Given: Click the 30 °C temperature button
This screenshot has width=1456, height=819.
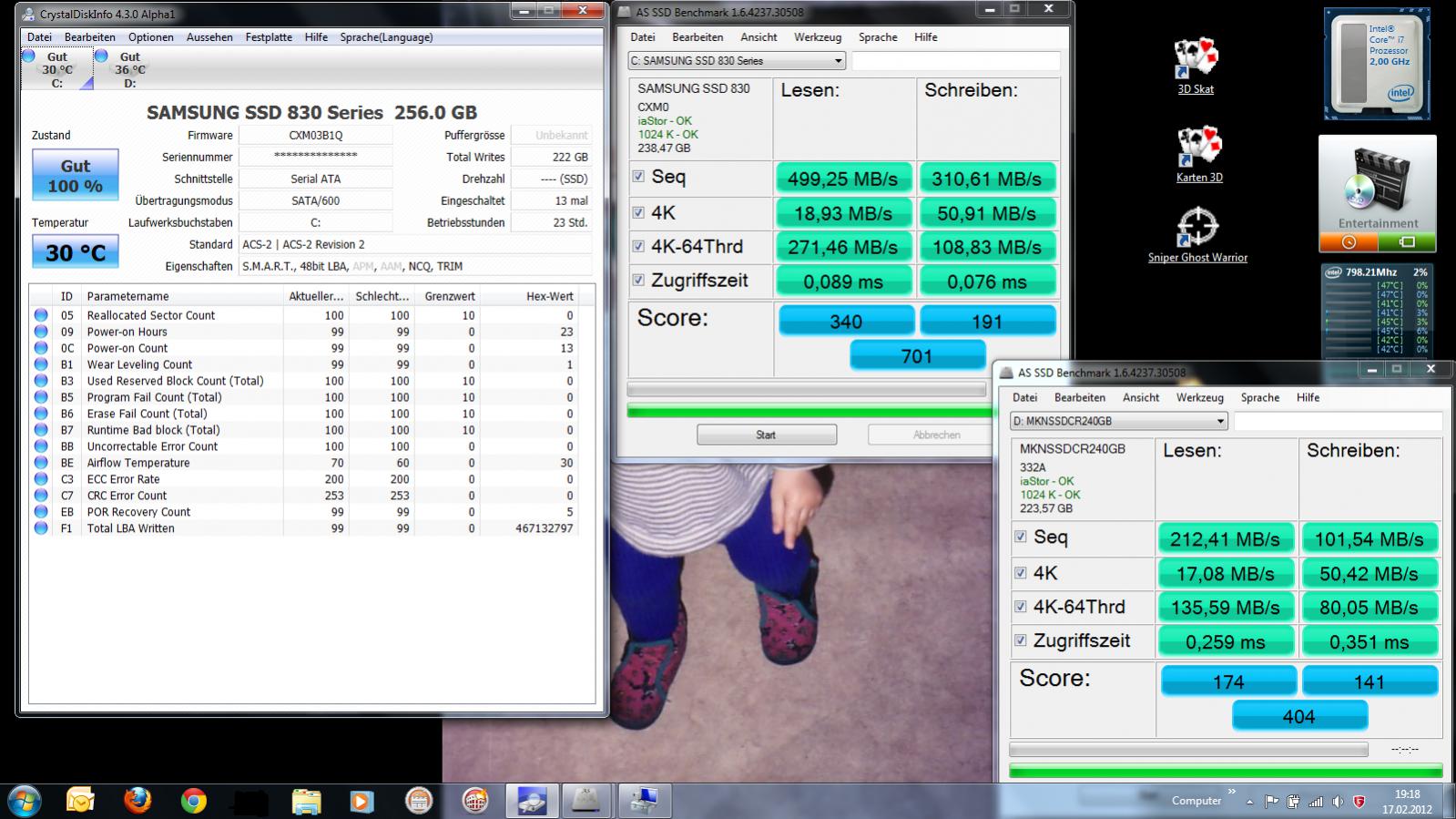Looking at the screenshot, I should pos(76,251).
